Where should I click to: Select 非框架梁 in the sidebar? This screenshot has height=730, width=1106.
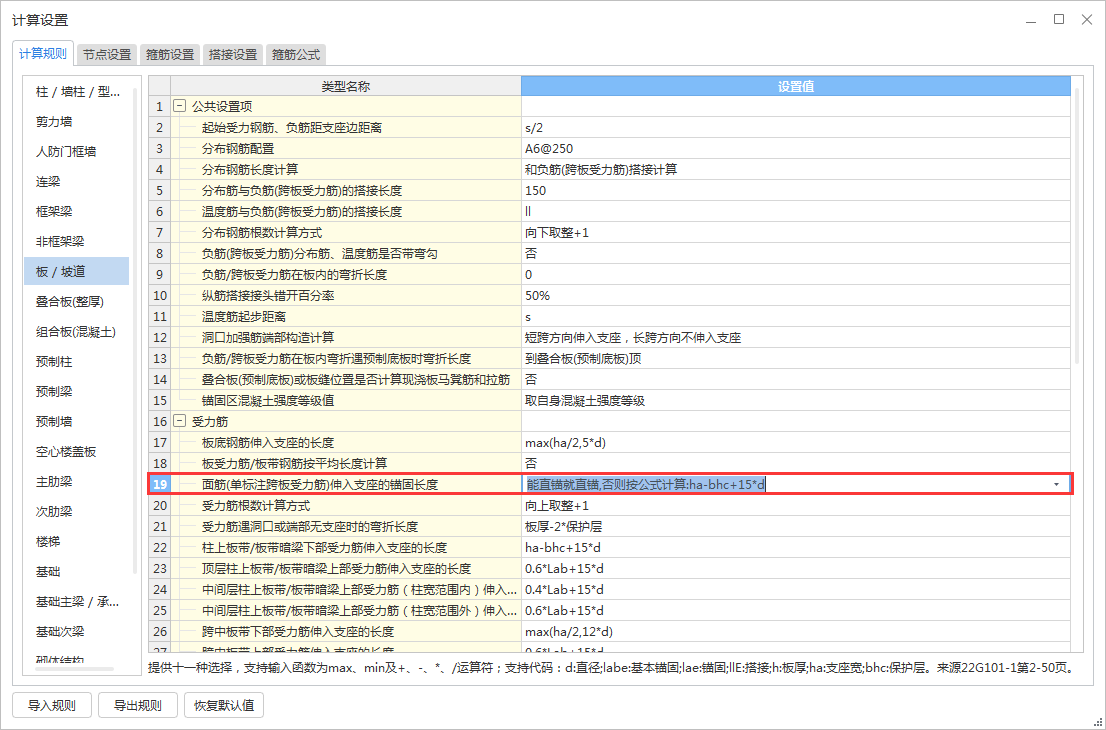[x=78, y=242]
